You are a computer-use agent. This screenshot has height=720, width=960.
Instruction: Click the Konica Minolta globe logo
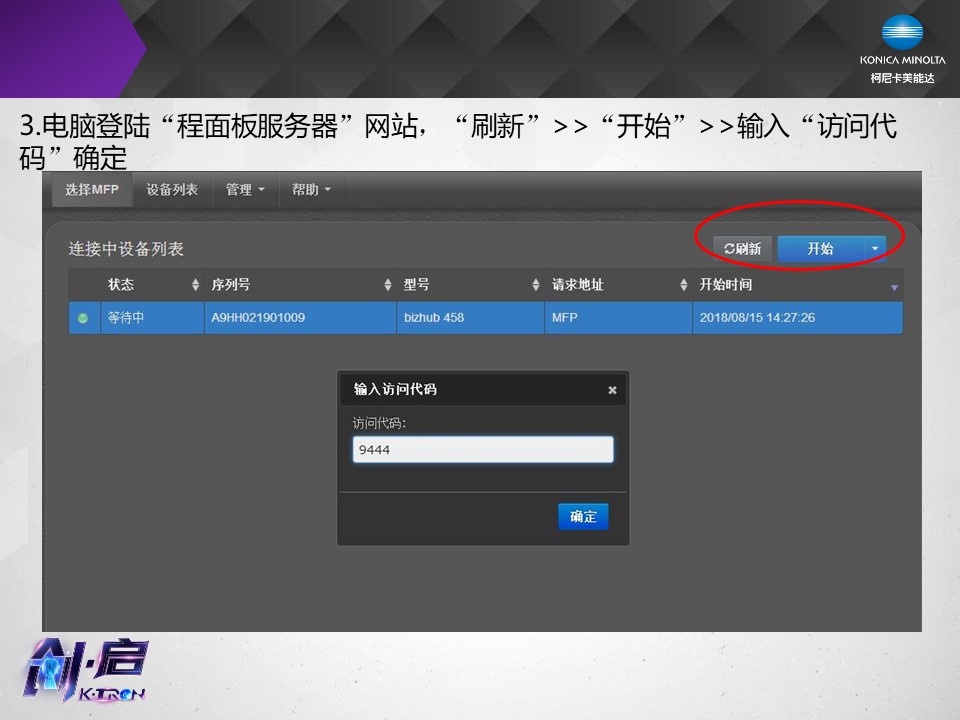pos(902,33)
